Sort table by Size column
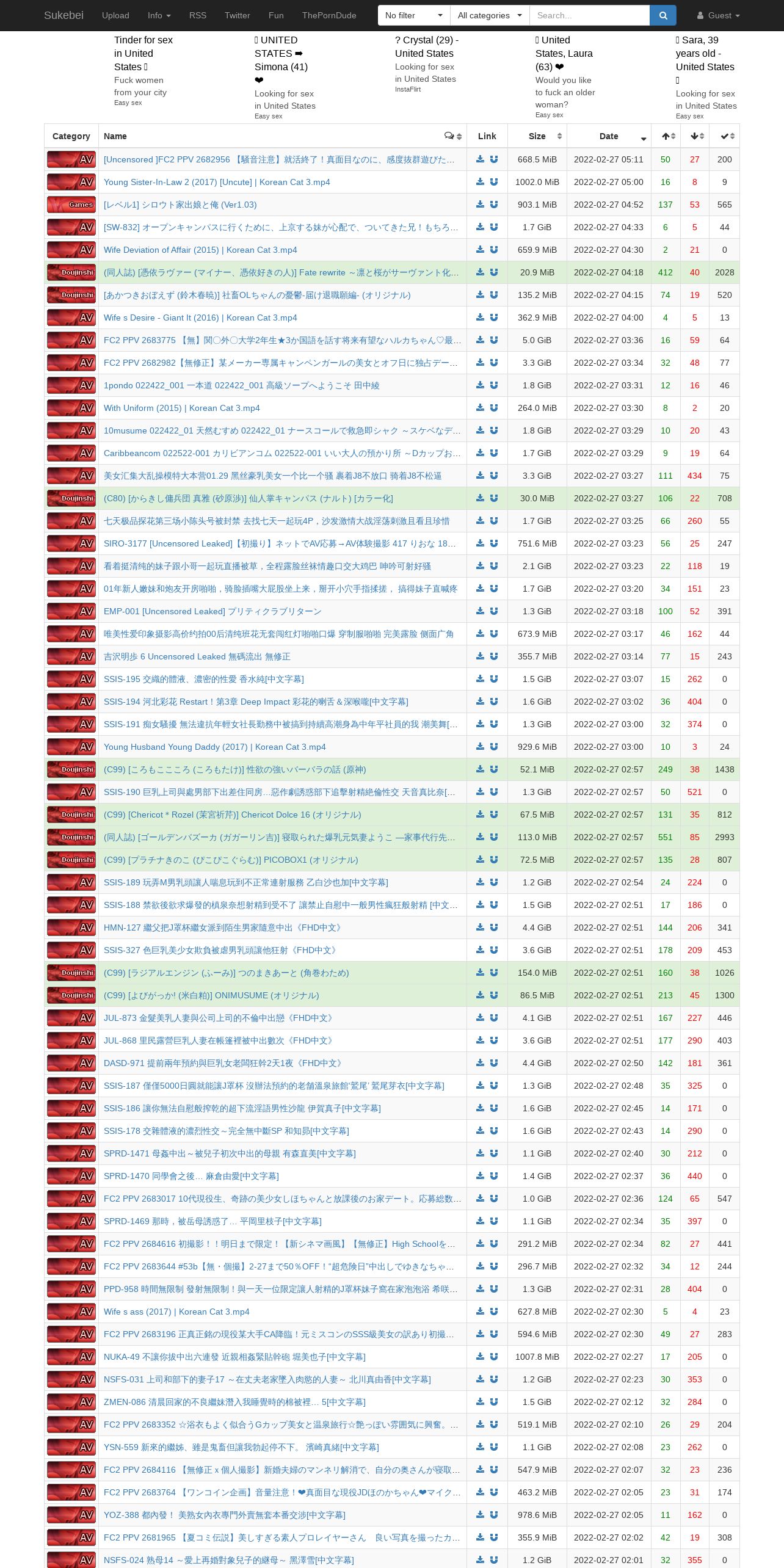The image size is (784, 1568). pos(537,136)
